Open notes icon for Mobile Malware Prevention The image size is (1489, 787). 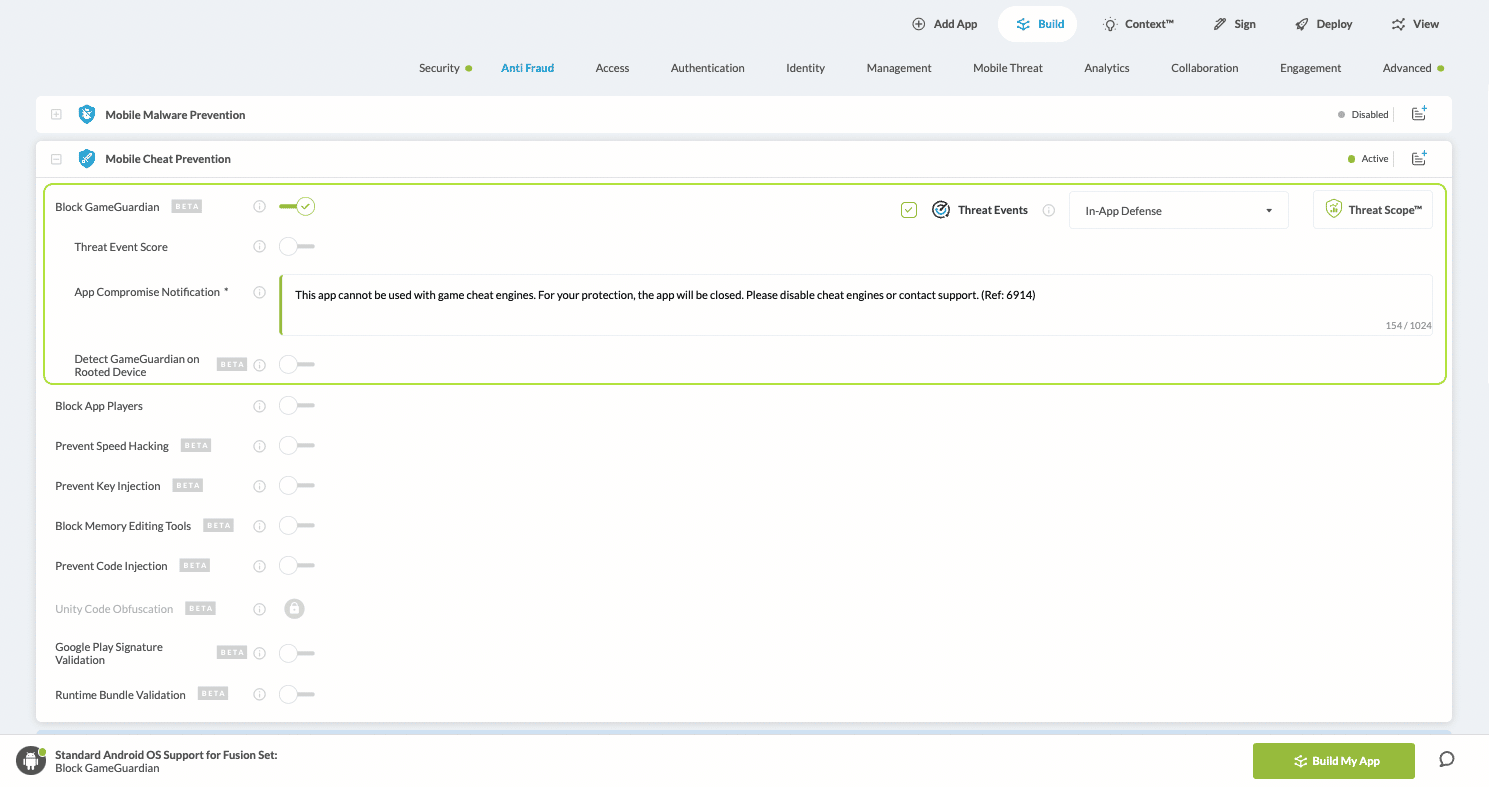pos(1419,114)
